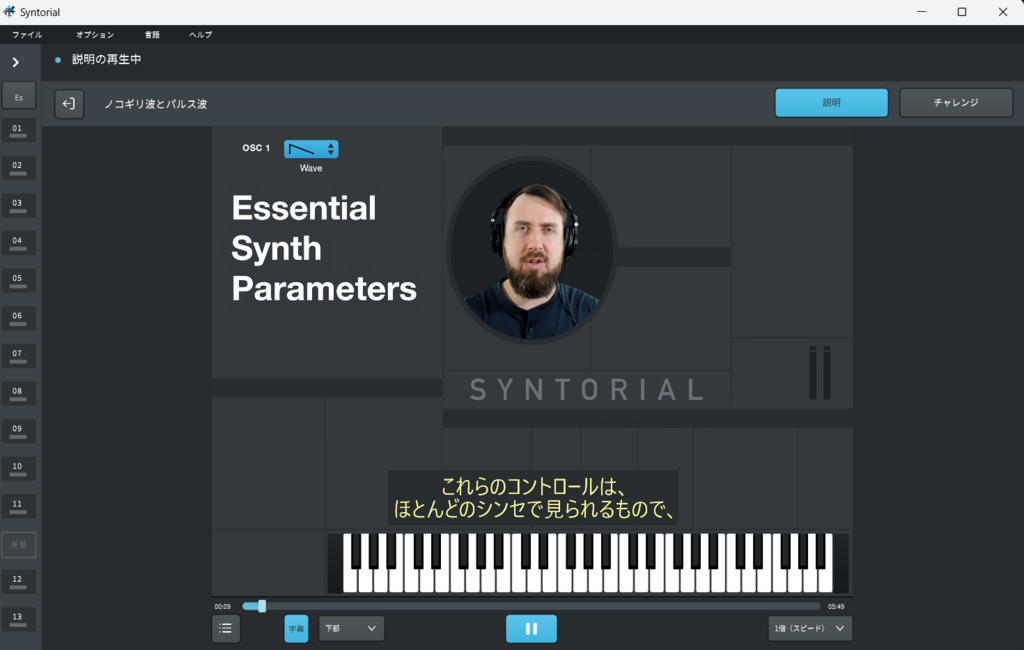Open lesson 08 in the sidebar

point(18,394)
